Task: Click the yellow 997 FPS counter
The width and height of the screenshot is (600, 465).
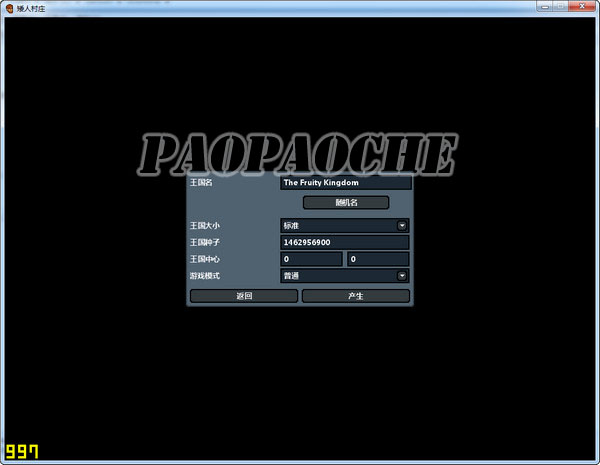Action: 22,452
